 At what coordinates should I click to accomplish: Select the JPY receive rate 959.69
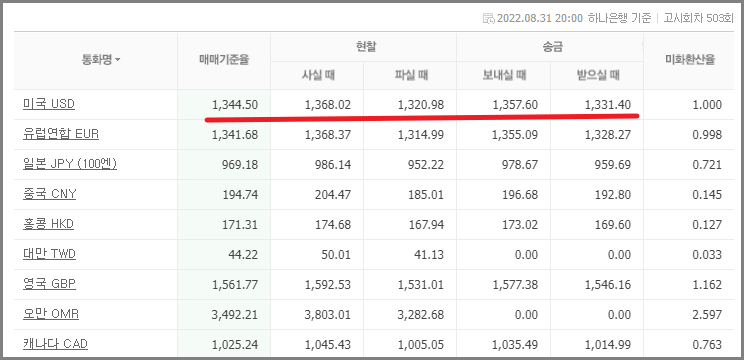click(613, 165)
